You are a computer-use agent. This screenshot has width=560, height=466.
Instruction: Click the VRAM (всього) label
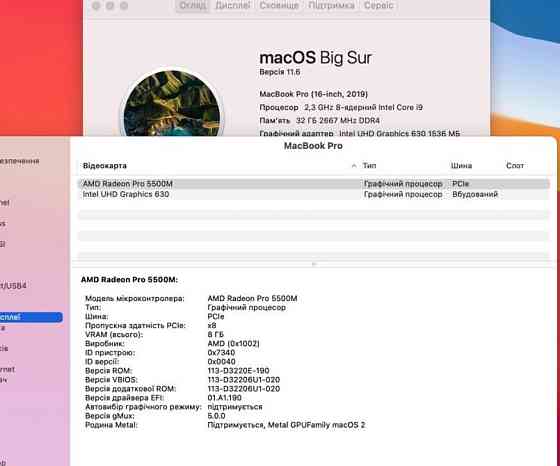coord(114,335)
